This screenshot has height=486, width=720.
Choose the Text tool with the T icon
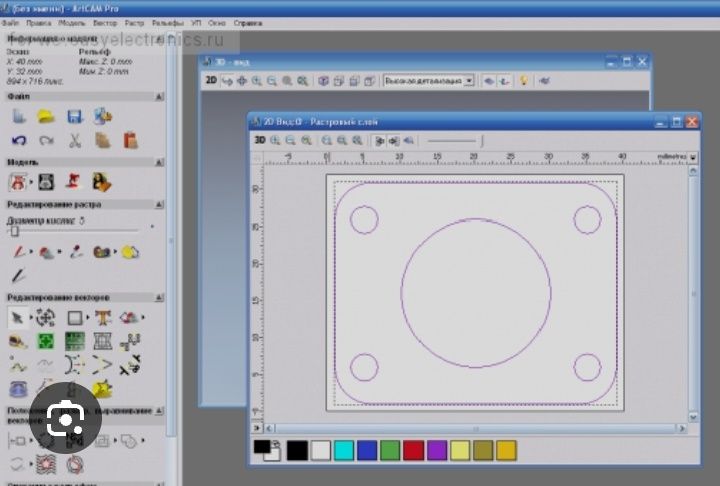(102, 317)
